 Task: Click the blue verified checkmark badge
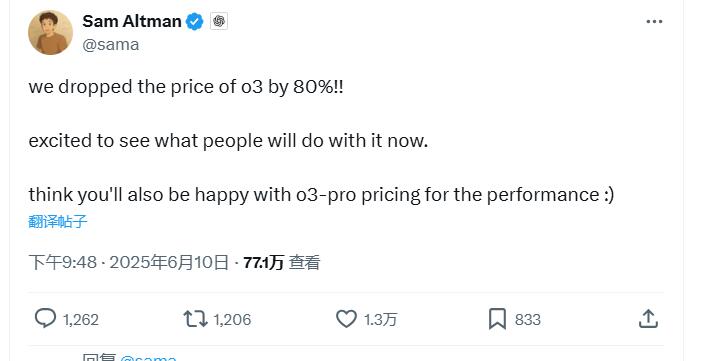(194, 21)
